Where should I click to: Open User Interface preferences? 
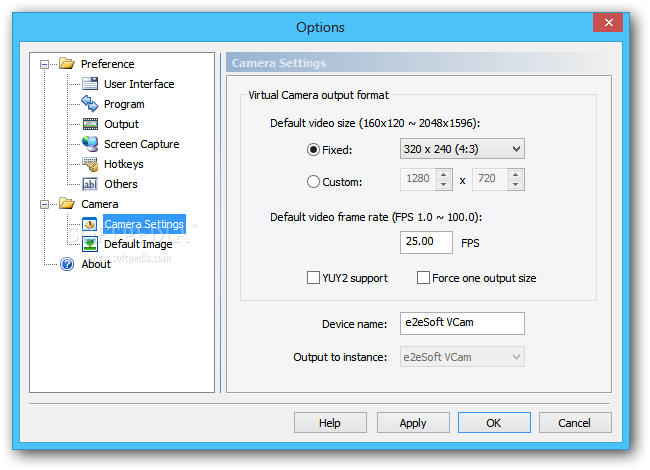(x=139, y=84)
